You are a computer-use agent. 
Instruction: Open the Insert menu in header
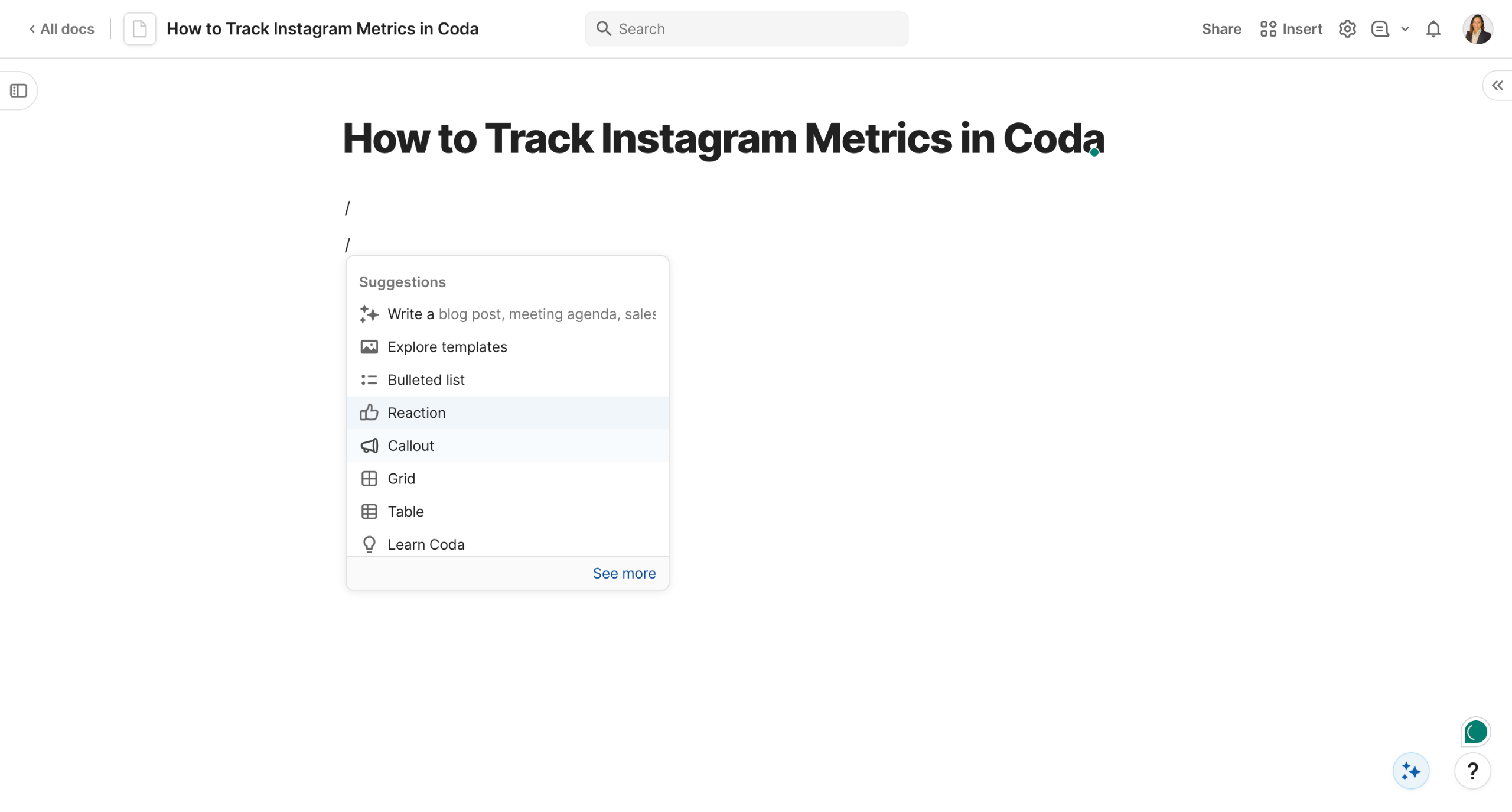(x=1291, y=29)
